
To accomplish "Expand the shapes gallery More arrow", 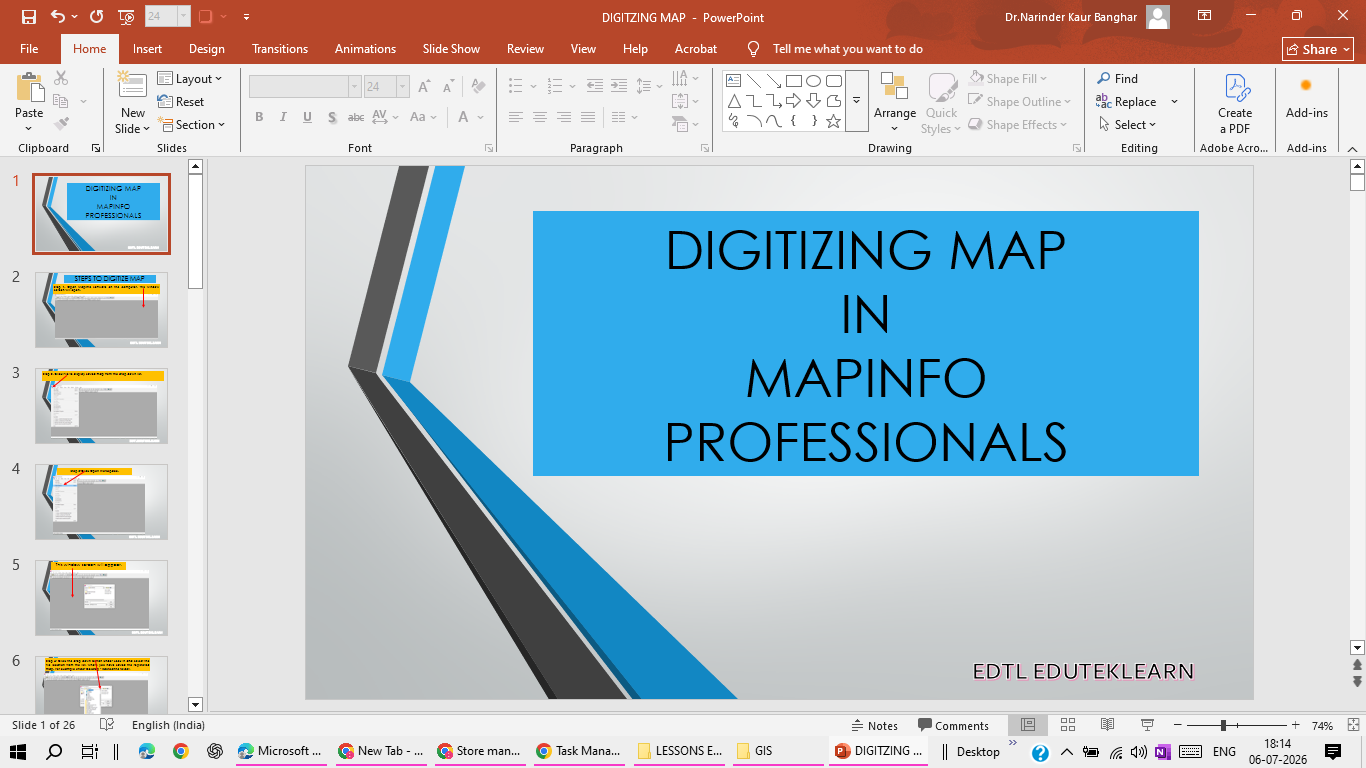I will (x=857, y=101).
